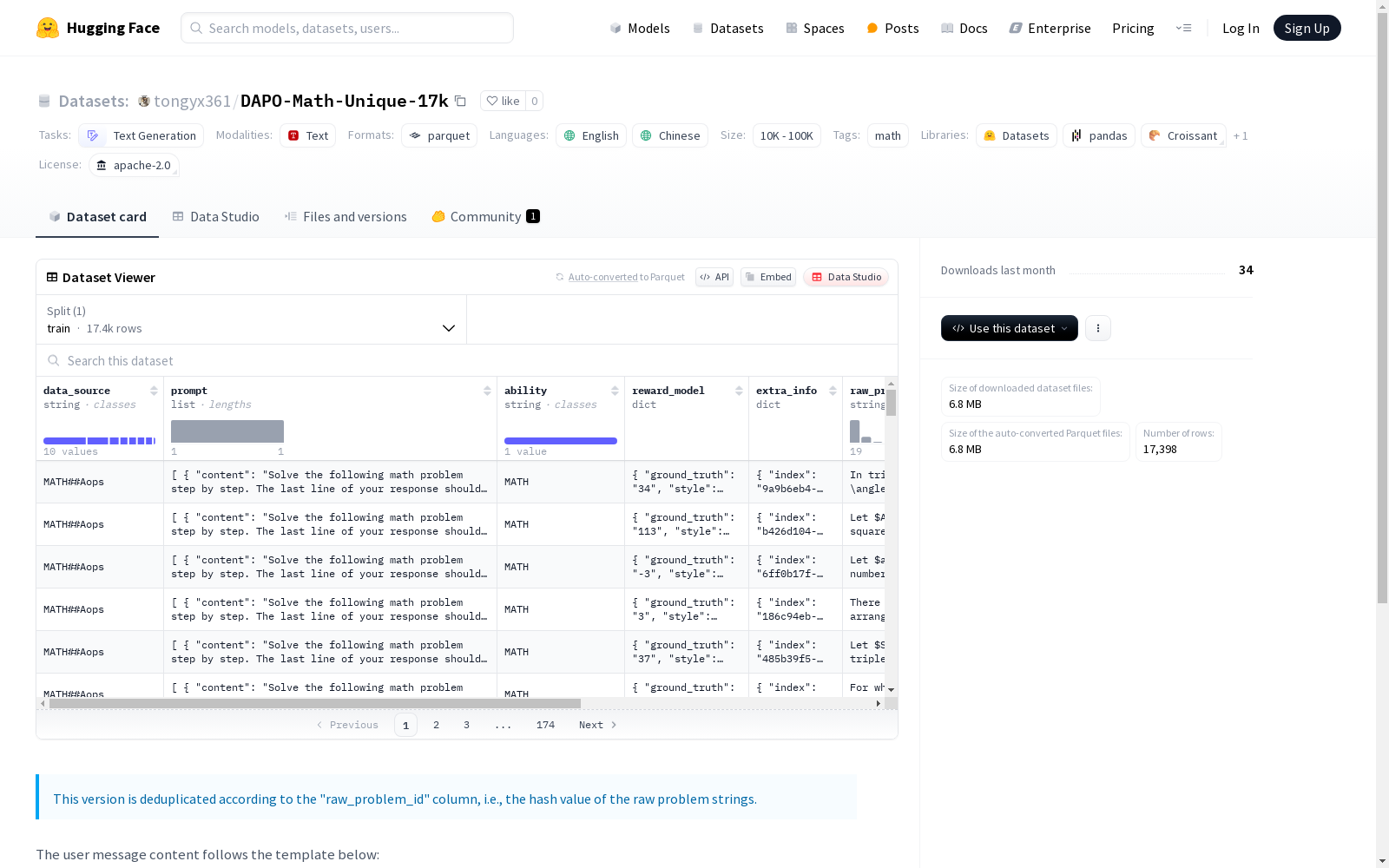
Task: Focus the main search models field
Action: point(347,28)
